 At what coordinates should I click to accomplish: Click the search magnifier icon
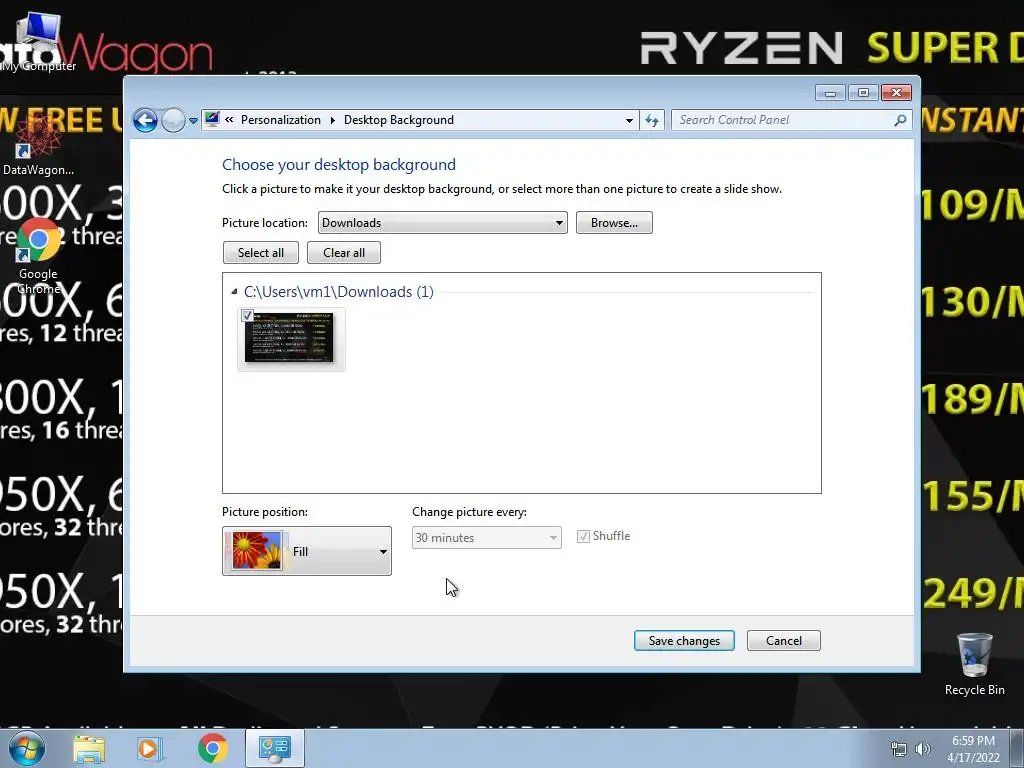pyautogui.click(x=901, y=120)
